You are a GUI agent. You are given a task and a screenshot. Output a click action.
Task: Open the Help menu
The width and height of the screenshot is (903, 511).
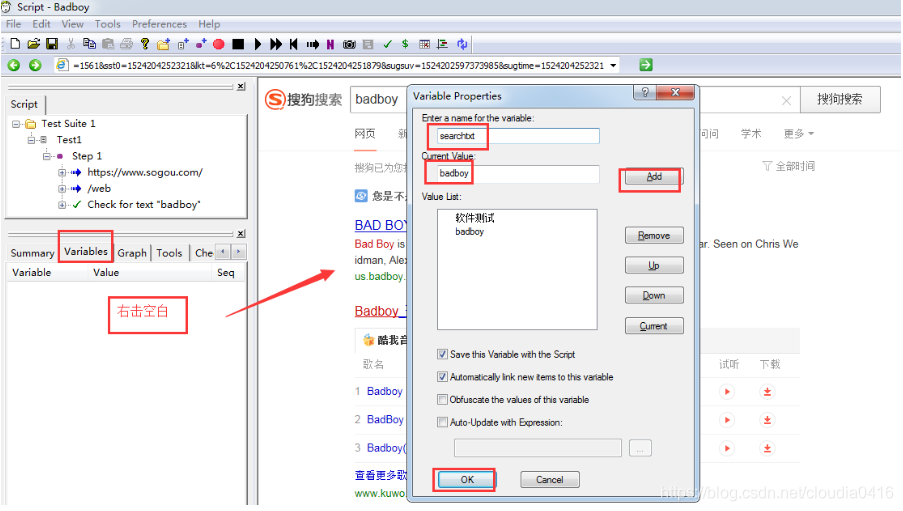(x=209, y=24)
